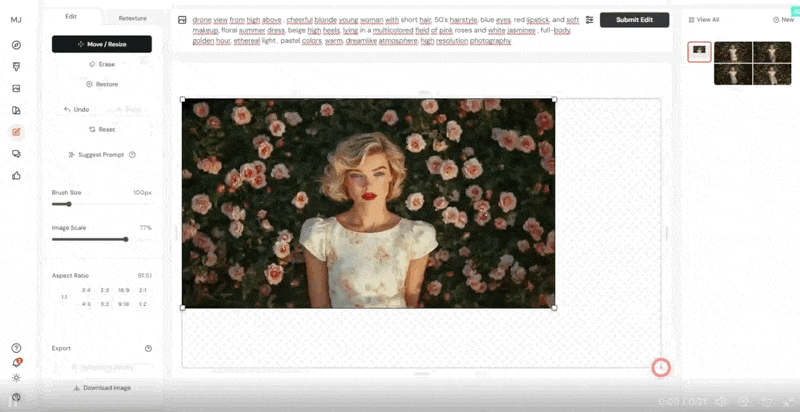
Task: Click the video fullscreen icon
Action: click(x=788, y=402)
